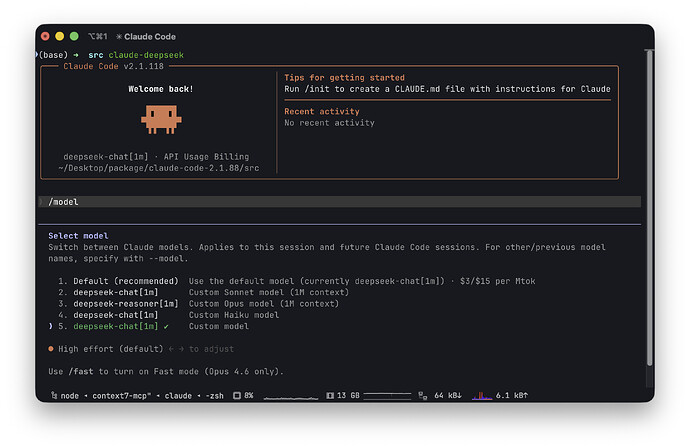The height and width of the screenshot is (448, 690).
Task: Click the selection pointer beside option 5
Action: 51,326
